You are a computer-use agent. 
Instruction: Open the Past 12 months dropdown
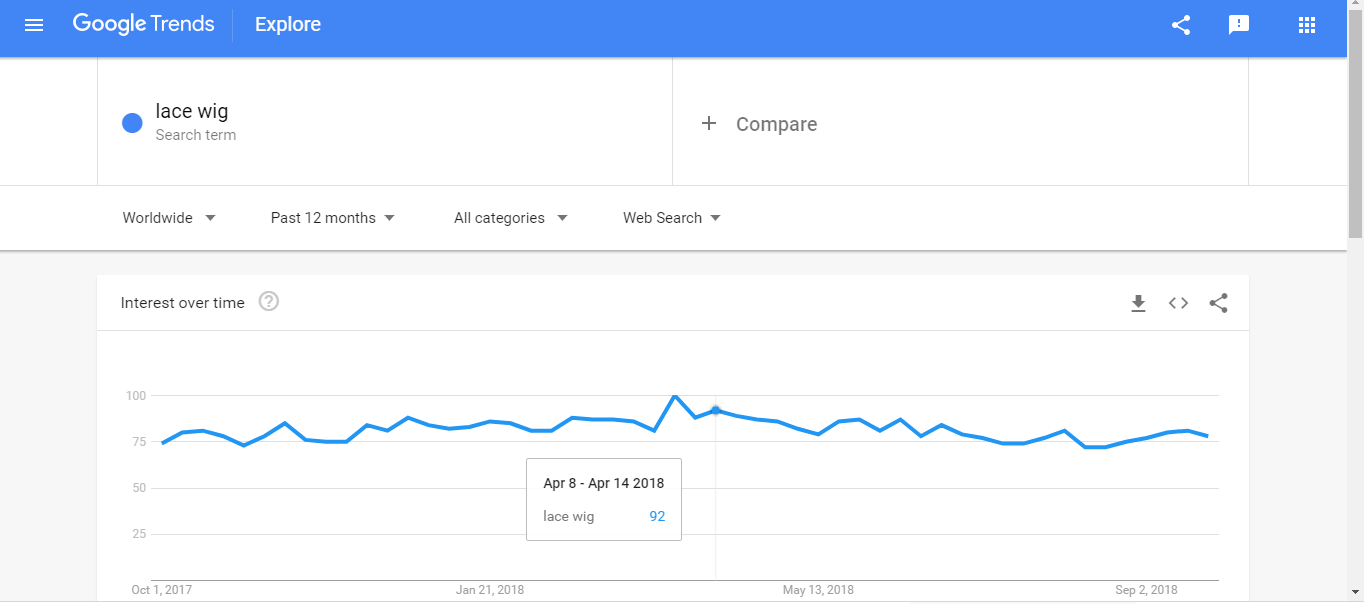[x=332, y=218]
